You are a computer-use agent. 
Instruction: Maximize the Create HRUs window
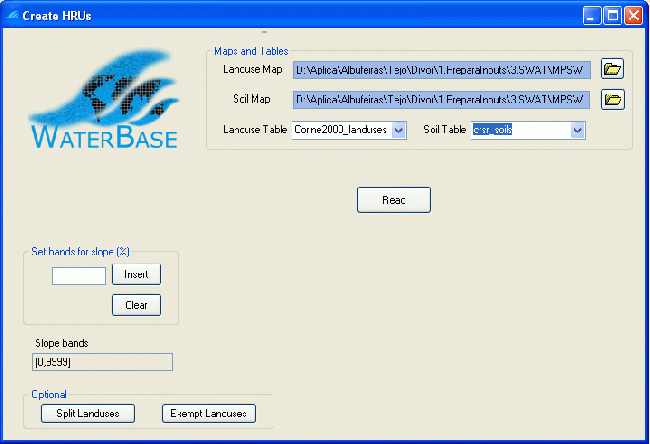614,15
